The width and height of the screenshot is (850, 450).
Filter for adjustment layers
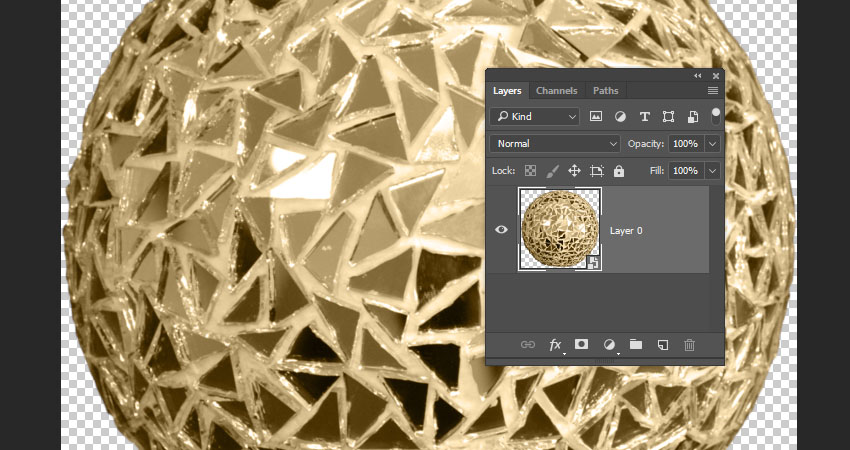[620, 117]
